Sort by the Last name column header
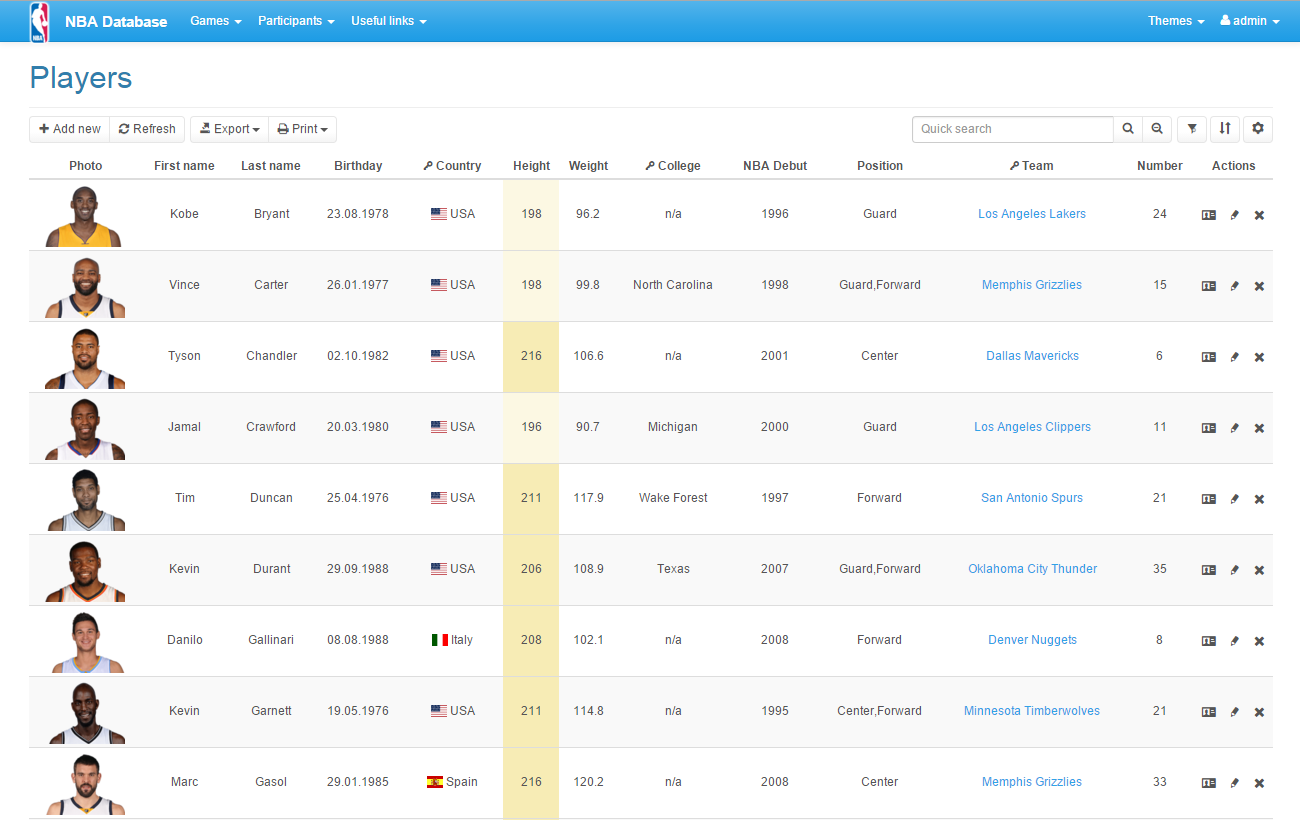Screen dimensions: 1300x820 pyautogui.click(x=271, y=166)
